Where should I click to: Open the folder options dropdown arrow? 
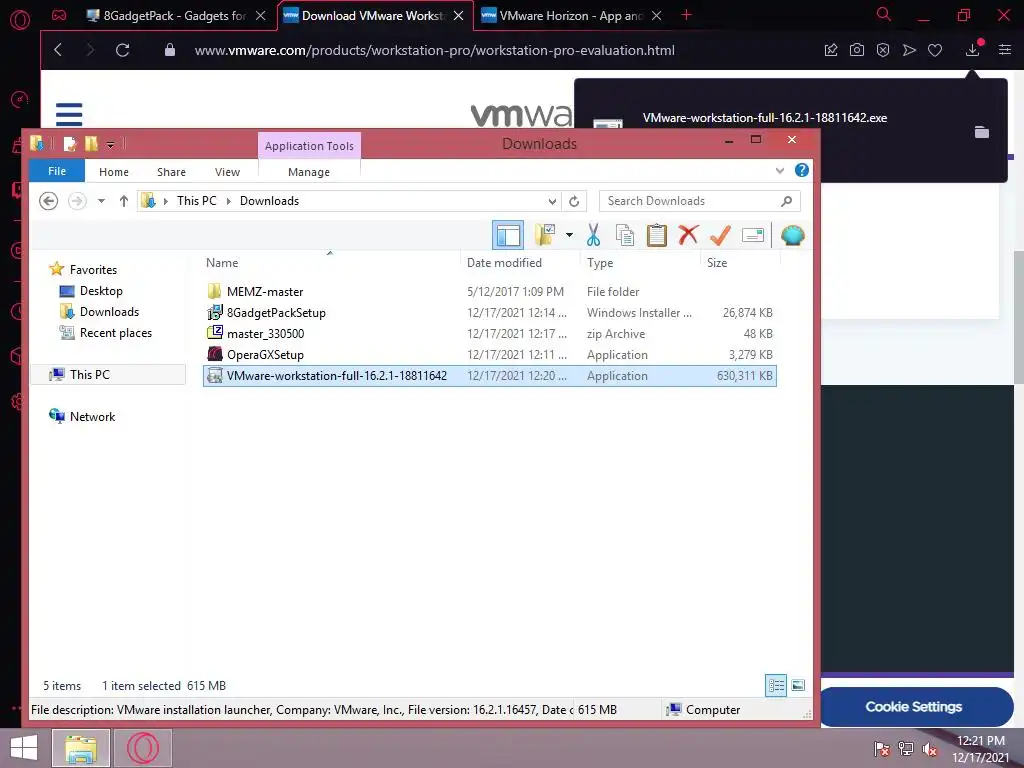pyautogui.click(x=569, y=235)
